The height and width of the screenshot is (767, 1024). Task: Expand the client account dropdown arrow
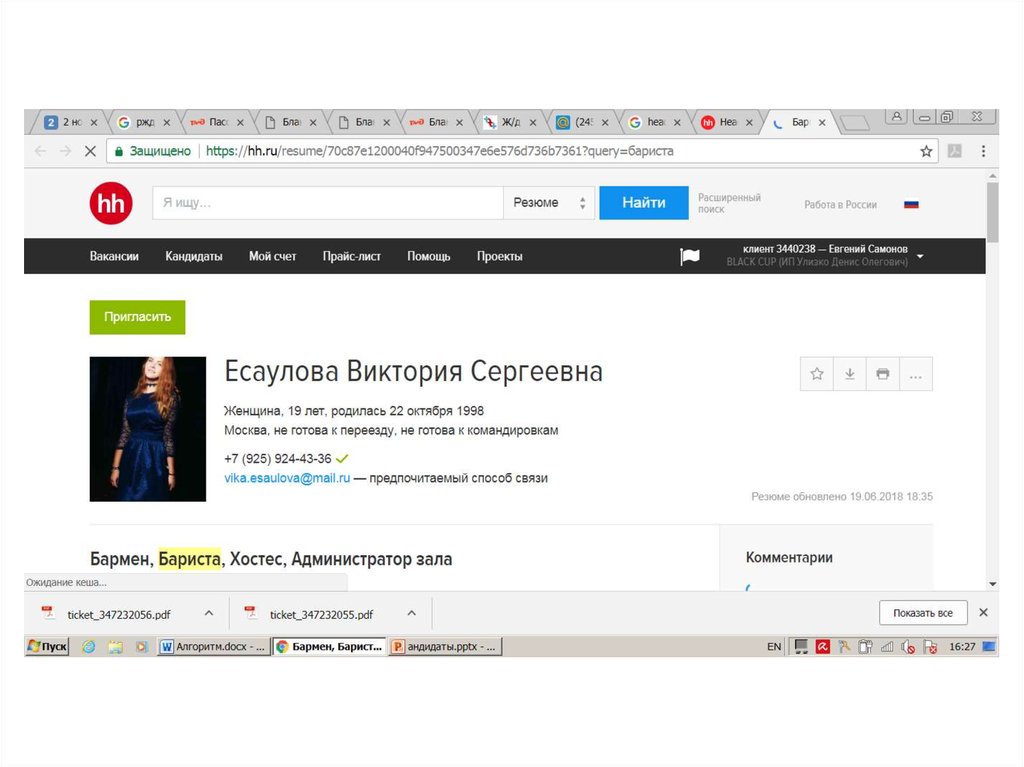point(920,256)
